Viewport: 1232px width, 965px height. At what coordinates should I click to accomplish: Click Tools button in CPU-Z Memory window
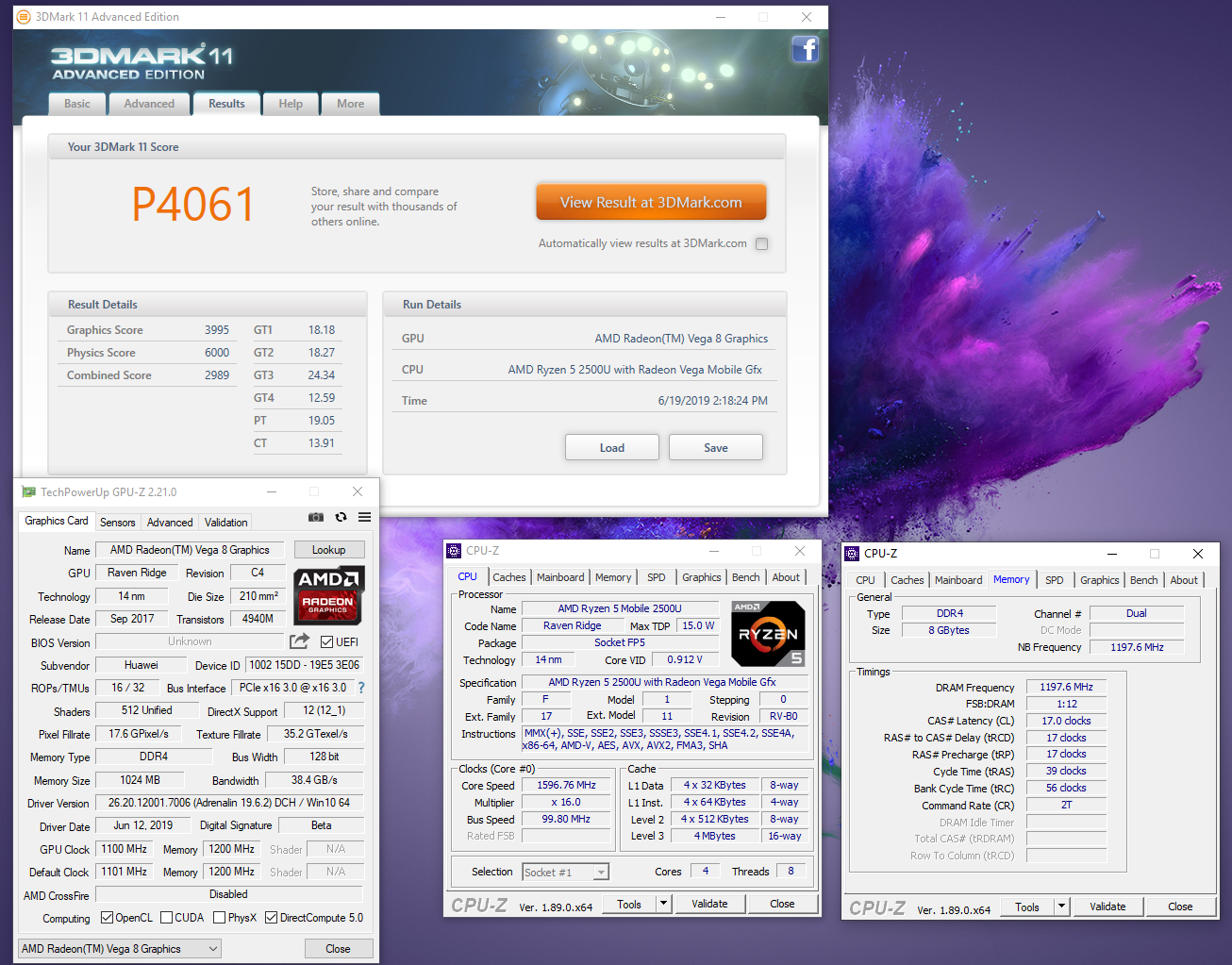click(1027, 907)
